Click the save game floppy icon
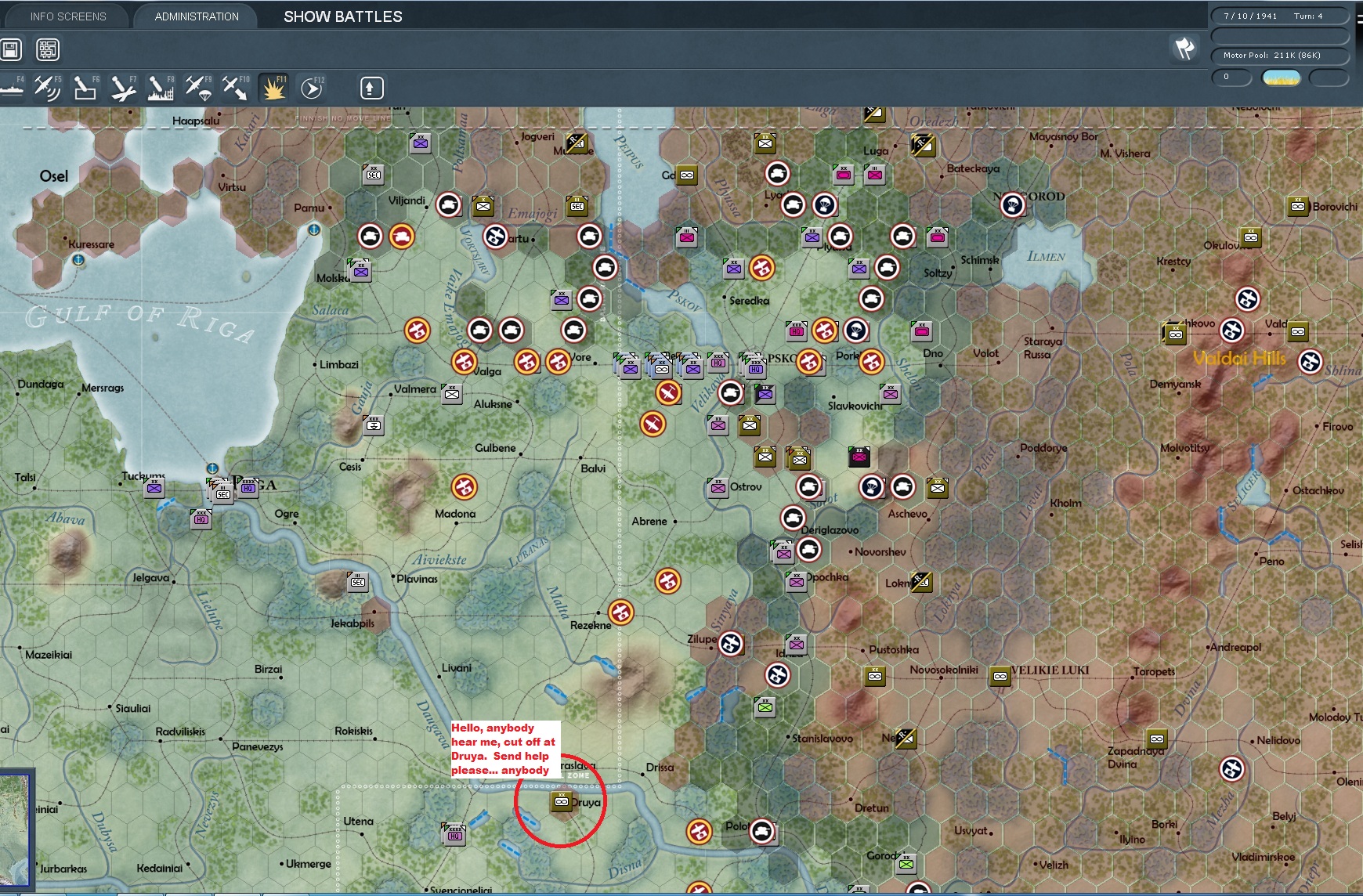Viewport: 1363px width, 896px height. 11,50
